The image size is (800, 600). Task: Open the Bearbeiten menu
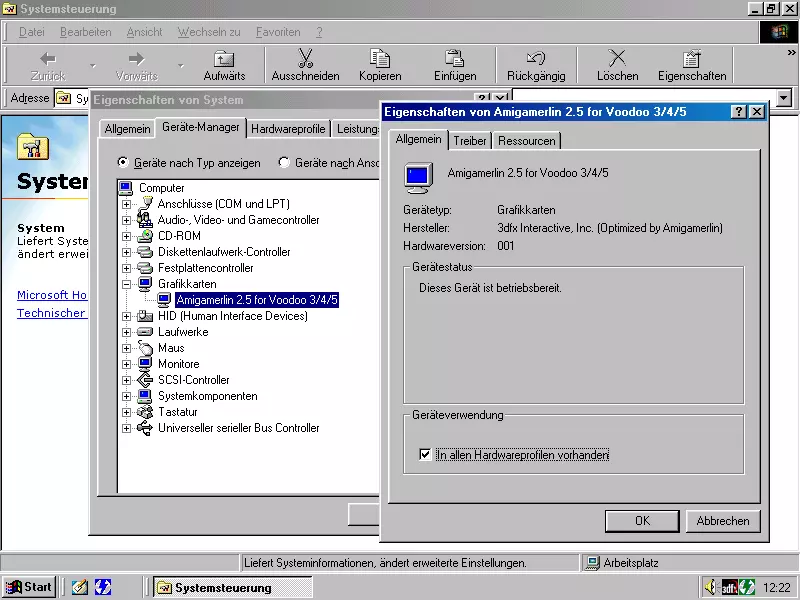[85, 32]
